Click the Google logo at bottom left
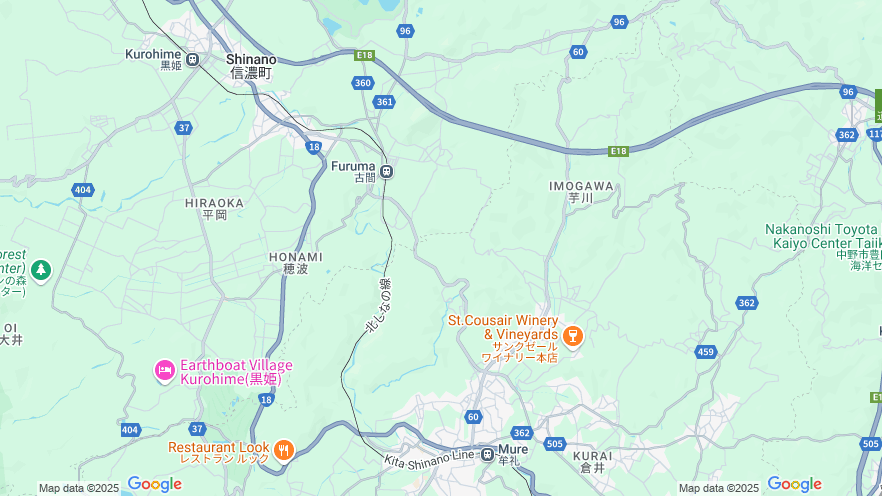Screen dimensions: 882x496 155,484
